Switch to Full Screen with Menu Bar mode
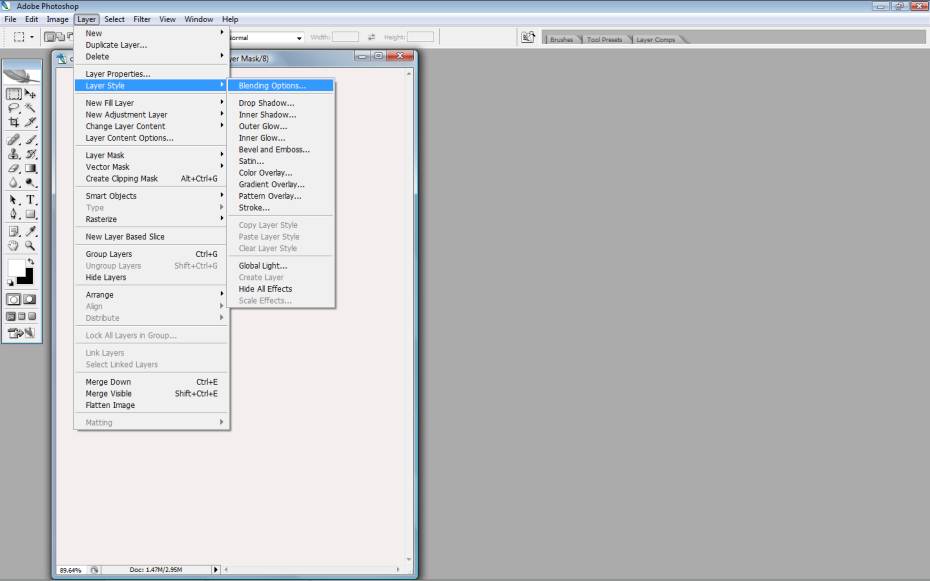The width and height of the screenshot is (930, 581). point(21,317)
